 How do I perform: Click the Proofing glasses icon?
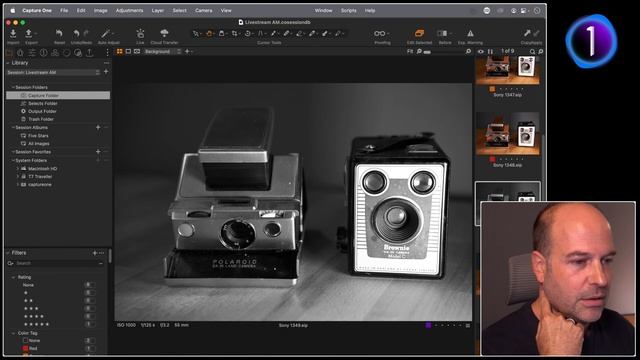coord(380,33)
